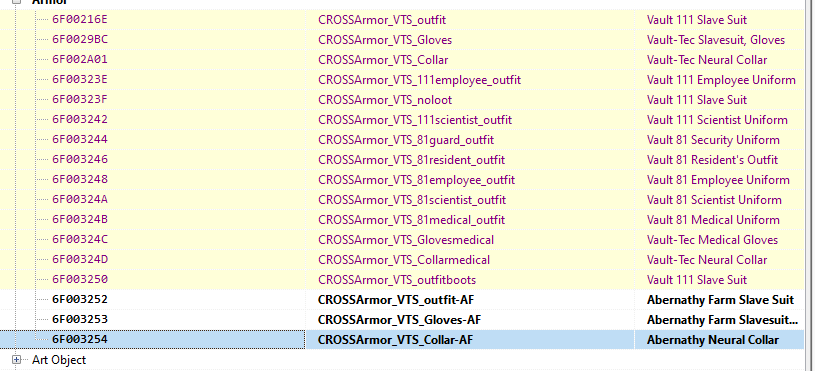The width and height of the screenshot is (815, 371).
Task: Click the Abernathy Neural Collar name
Action: pos(713,340)
